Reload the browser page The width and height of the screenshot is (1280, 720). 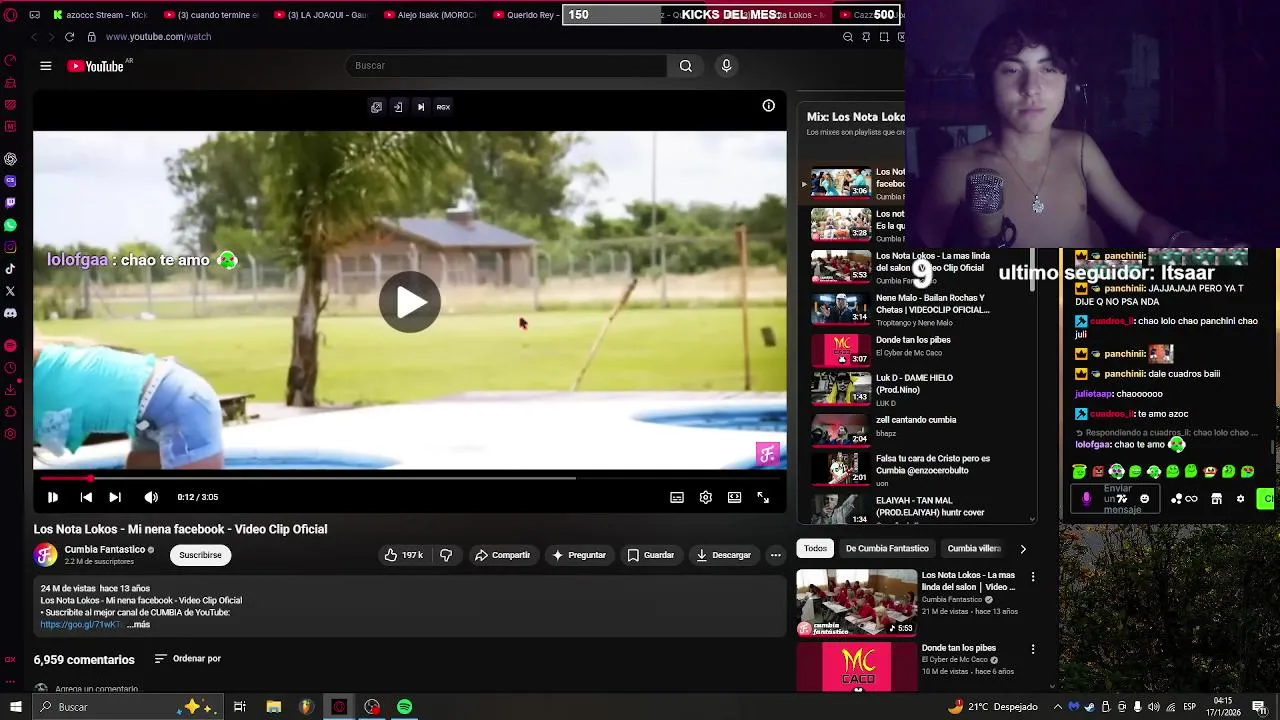[x=69, y=37]
